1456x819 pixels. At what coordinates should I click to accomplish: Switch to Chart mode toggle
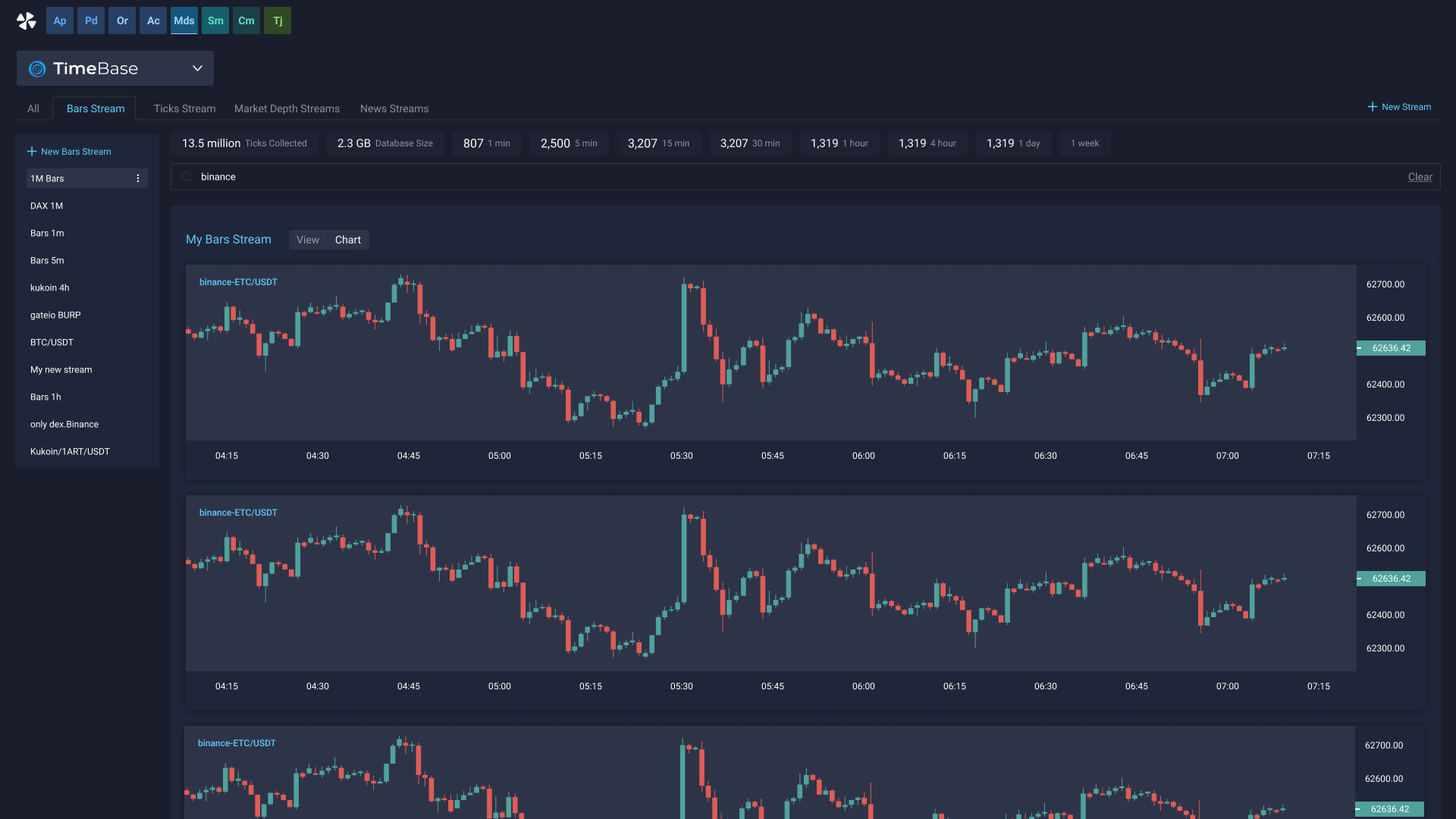point(348,240)
